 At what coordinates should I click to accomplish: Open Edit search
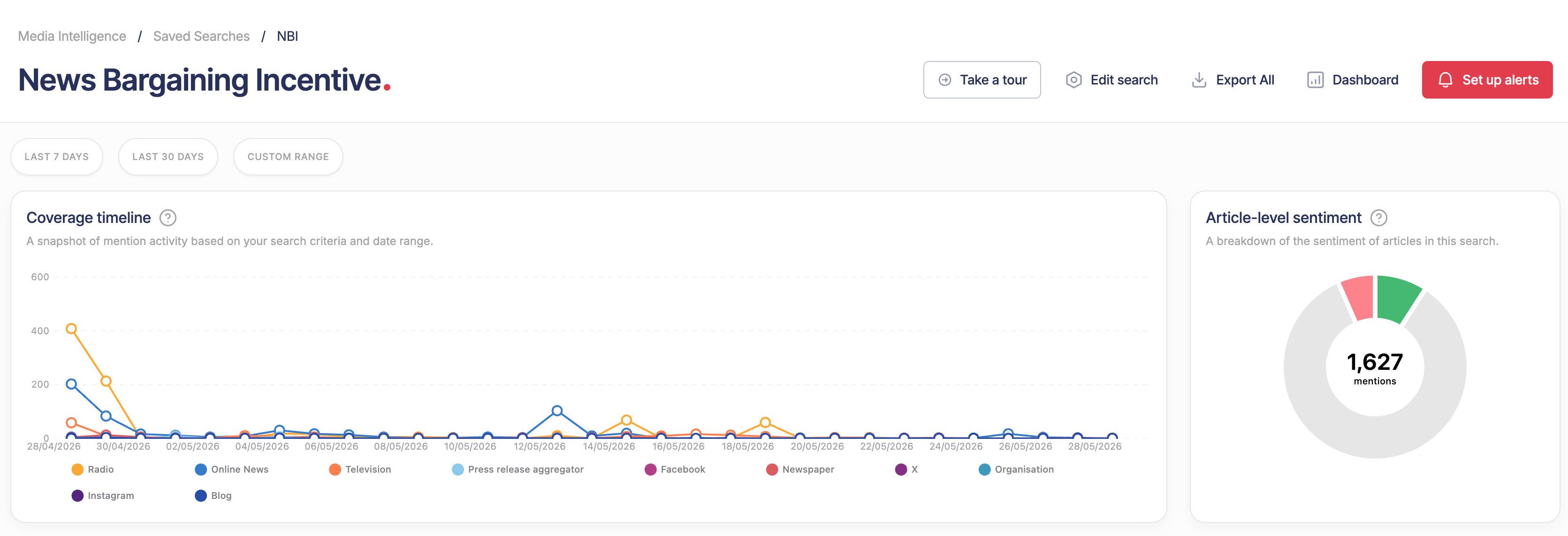click(1111, 80)
